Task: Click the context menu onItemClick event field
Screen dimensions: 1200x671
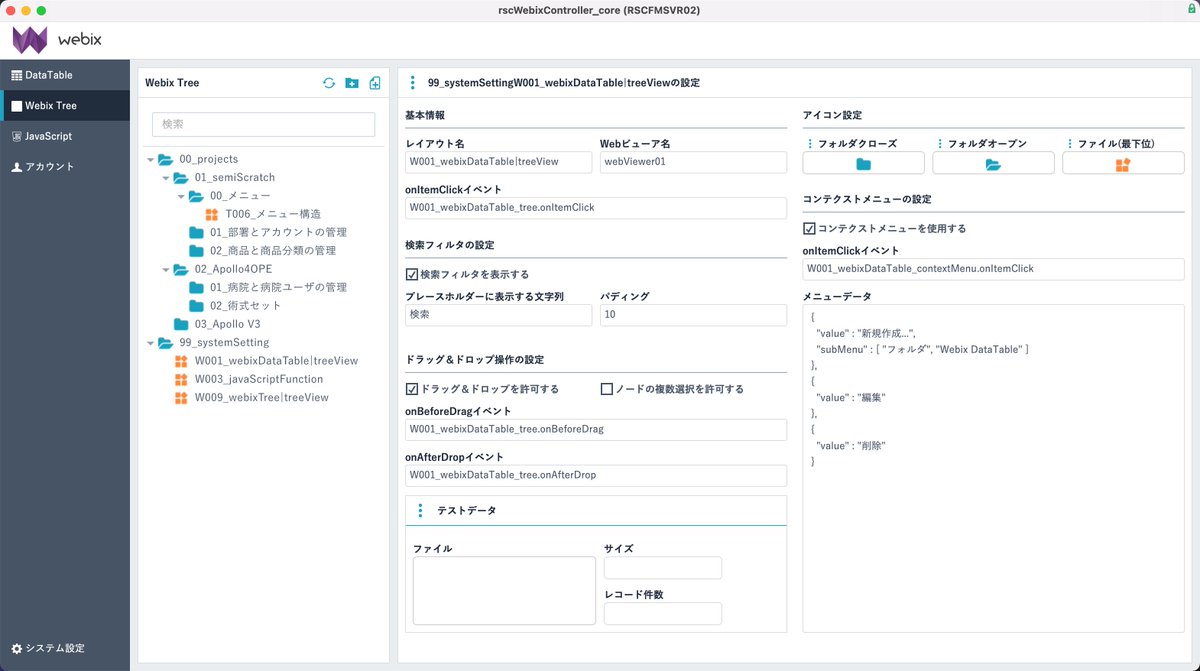Action: pyautogui.click(x=993, y=269)
